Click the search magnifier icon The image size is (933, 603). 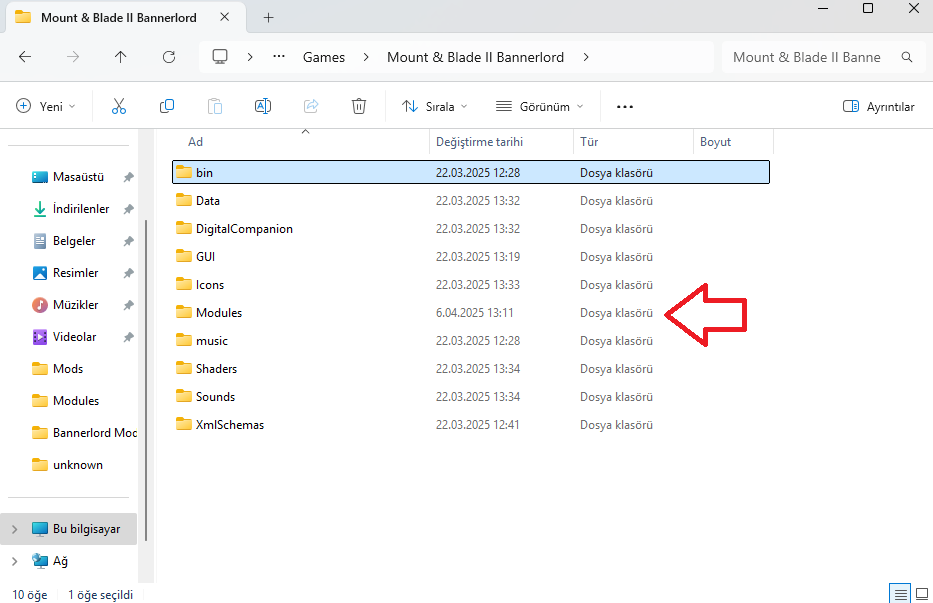point(907,57)
